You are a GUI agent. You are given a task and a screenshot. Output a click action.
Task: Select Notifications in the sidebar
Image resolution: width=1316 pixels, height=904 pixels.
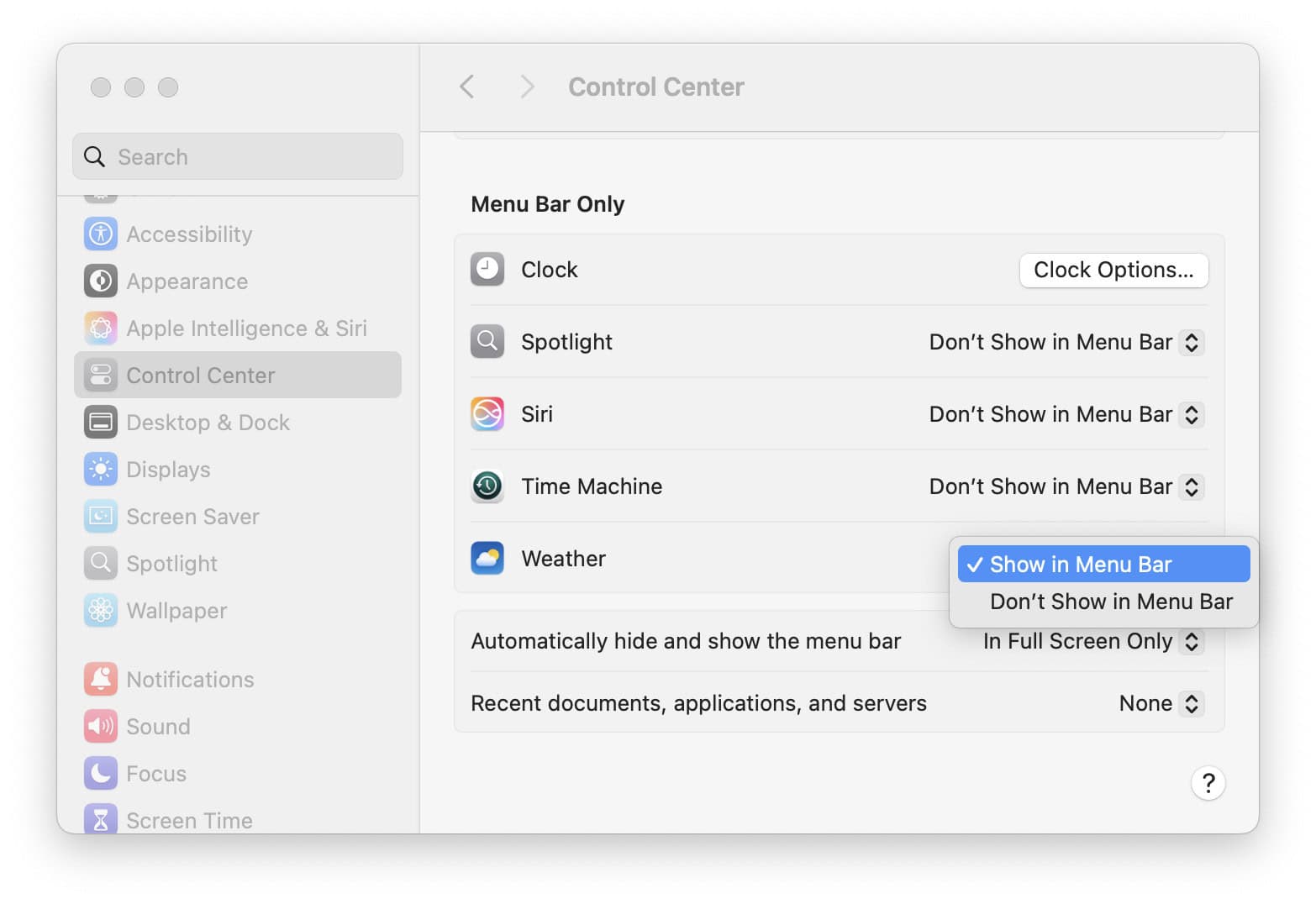[238, 680]
